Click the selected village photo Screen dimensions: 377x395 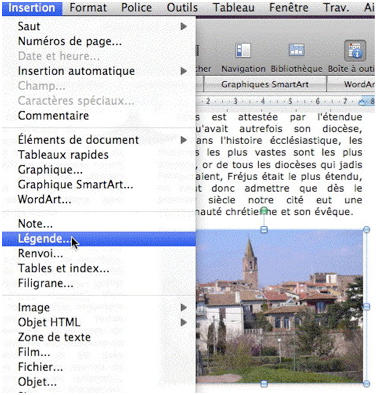click(x=279, y=306)
